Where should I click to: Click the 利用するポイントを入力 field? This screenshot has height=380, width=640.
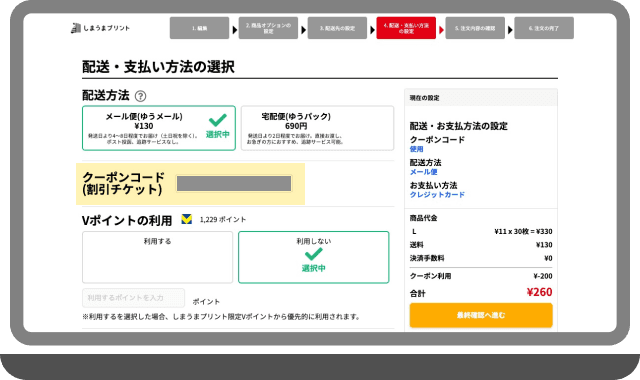(x=133, y=298)
